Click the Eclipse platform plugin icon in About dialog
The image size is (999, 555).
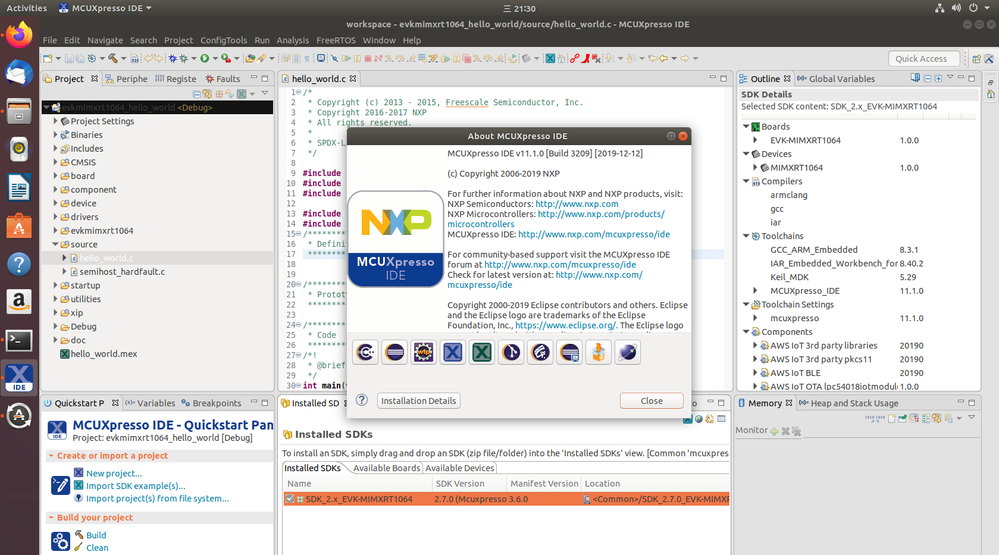pos(394,352)
